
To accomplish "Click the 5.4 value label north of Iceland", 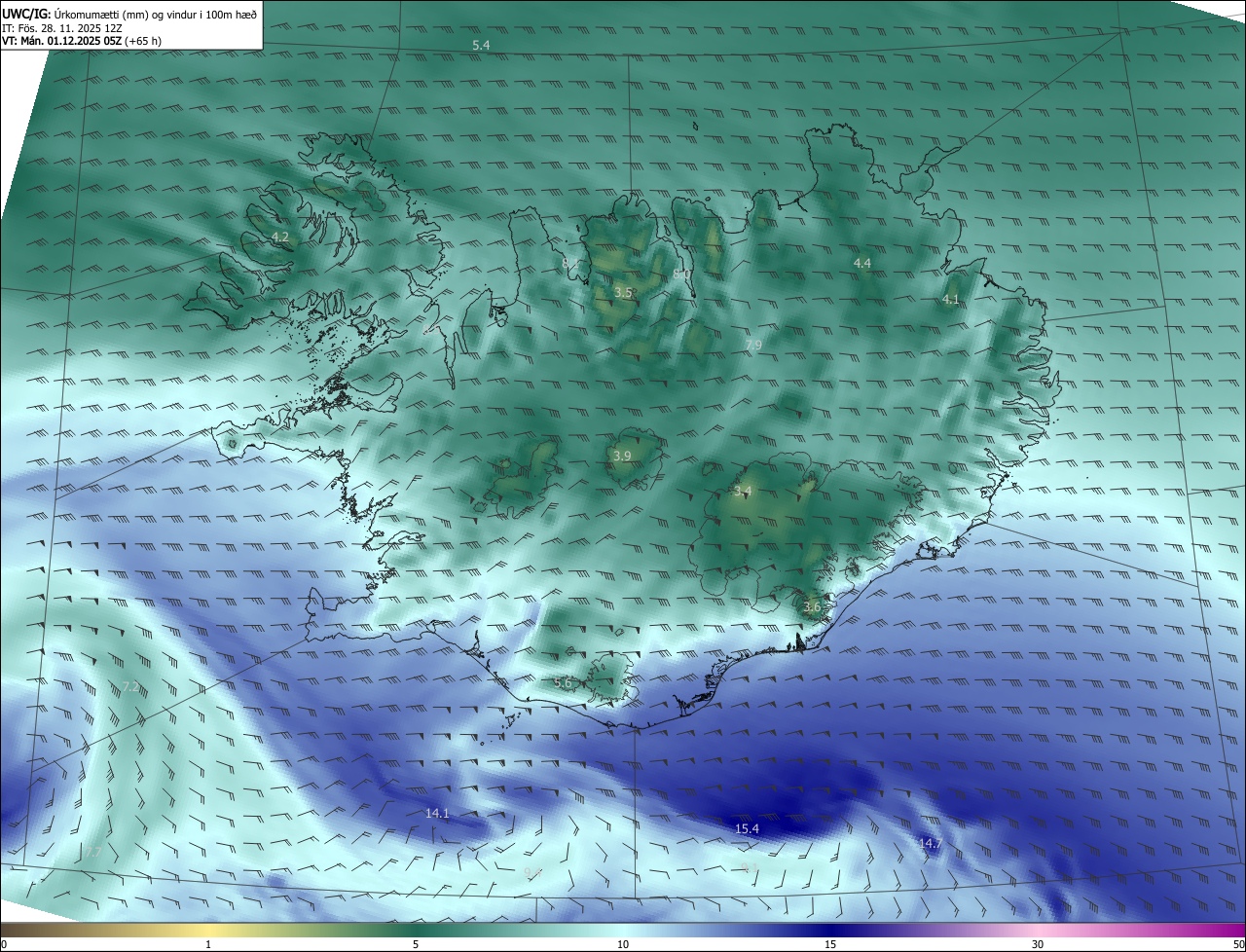I will coord(481,46).
